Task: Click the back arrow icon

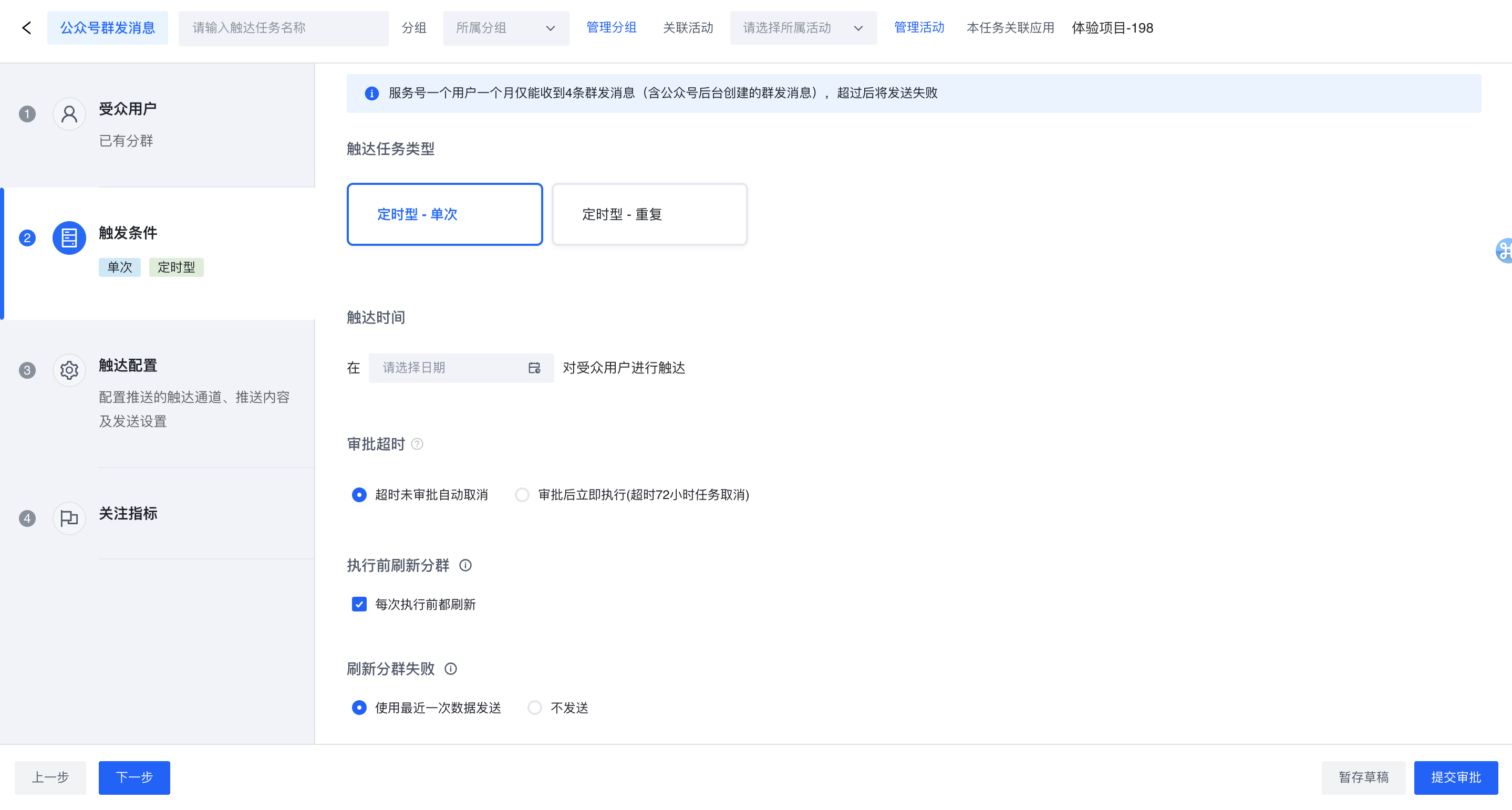Action: pos(26,28)
